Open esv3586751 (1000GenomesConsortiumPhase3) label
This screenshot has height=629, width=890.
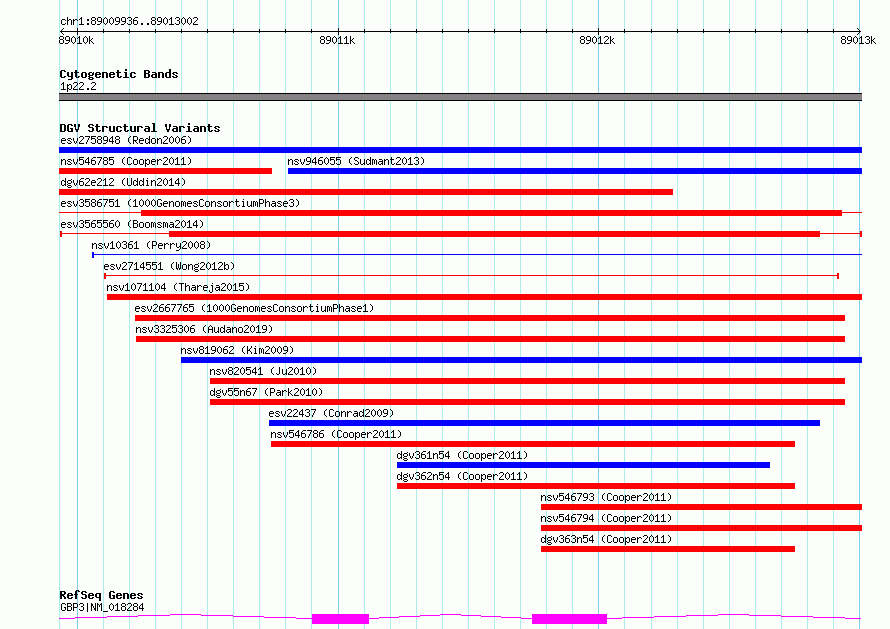tap(180, 203)
